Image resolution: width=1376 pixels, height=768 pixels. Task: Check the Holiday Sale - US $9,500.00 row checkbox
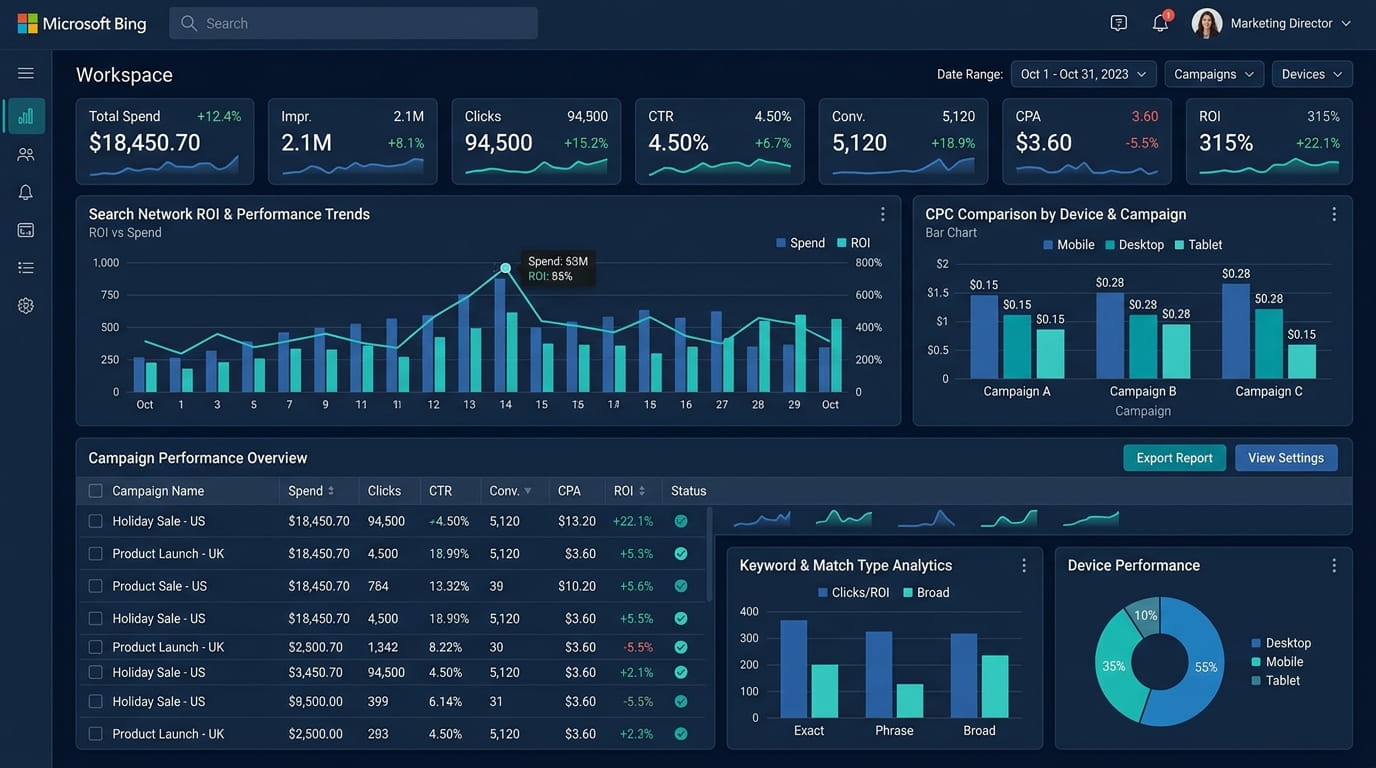[96, 702]
